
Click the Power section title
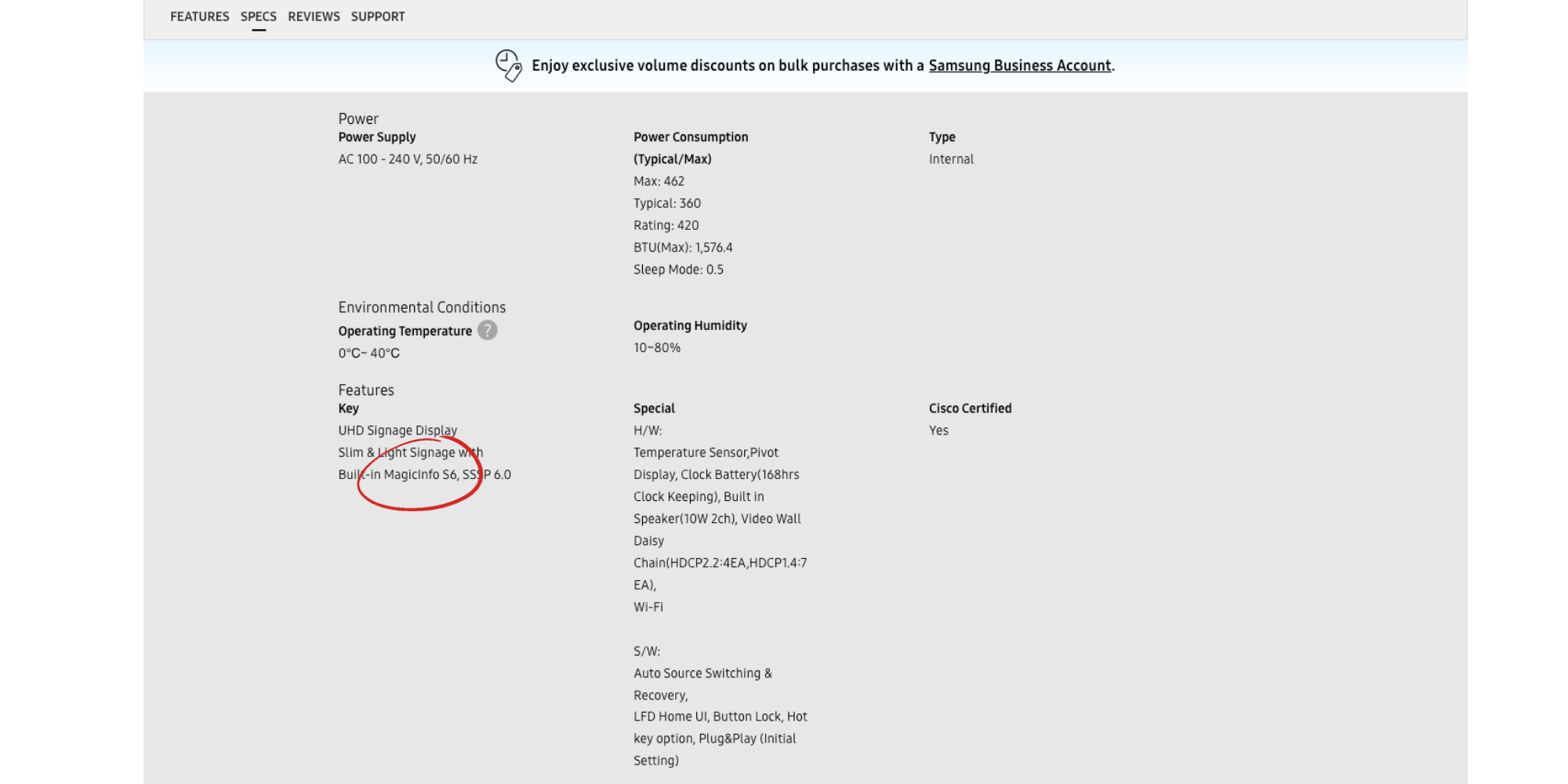coord(358,118)
